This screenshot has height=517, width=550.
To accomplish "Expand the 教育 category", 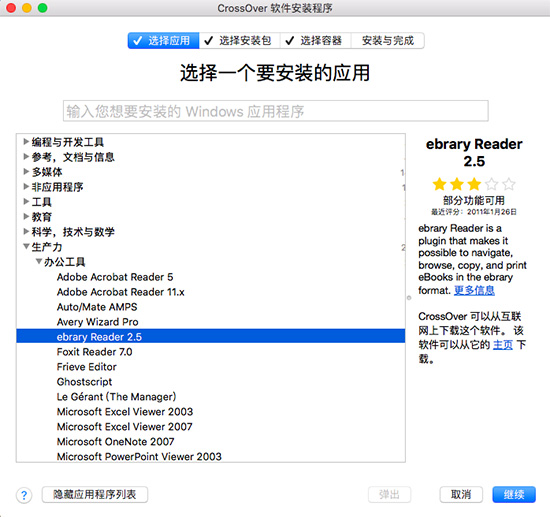I will (x=26, y=216).
